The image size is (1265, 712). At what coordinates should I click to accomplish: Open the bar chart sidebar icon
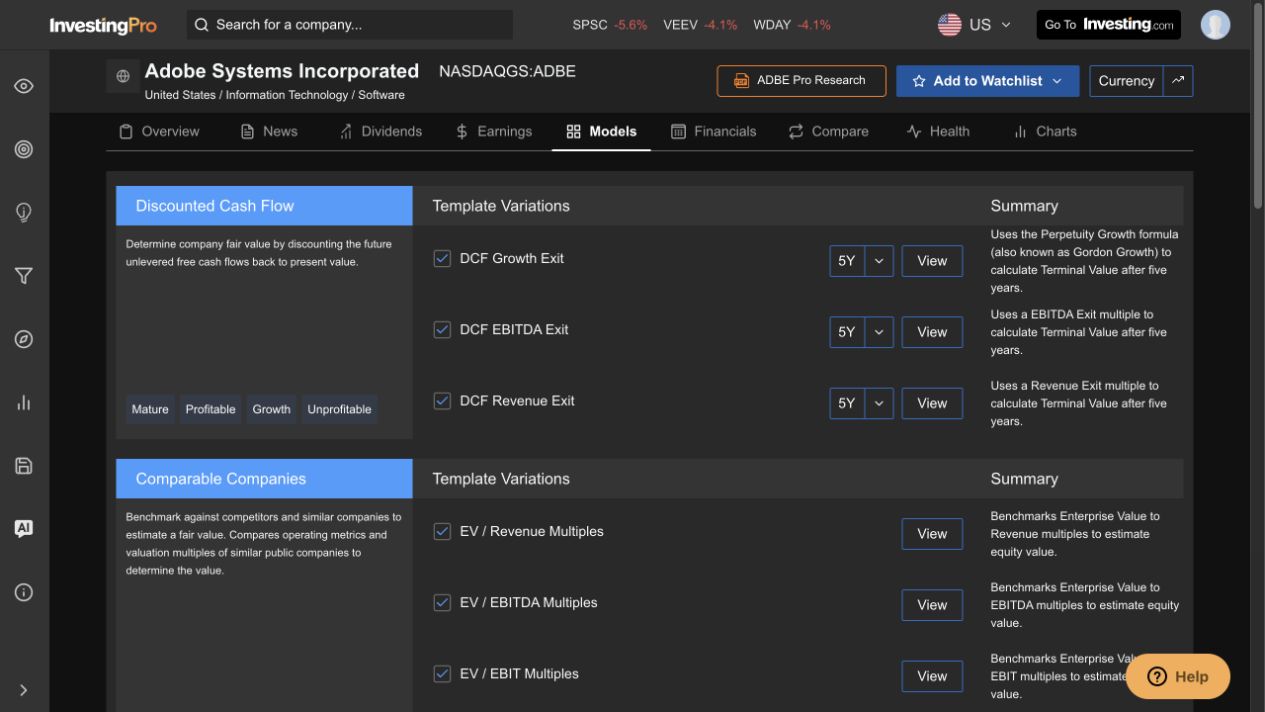(24, 402)
